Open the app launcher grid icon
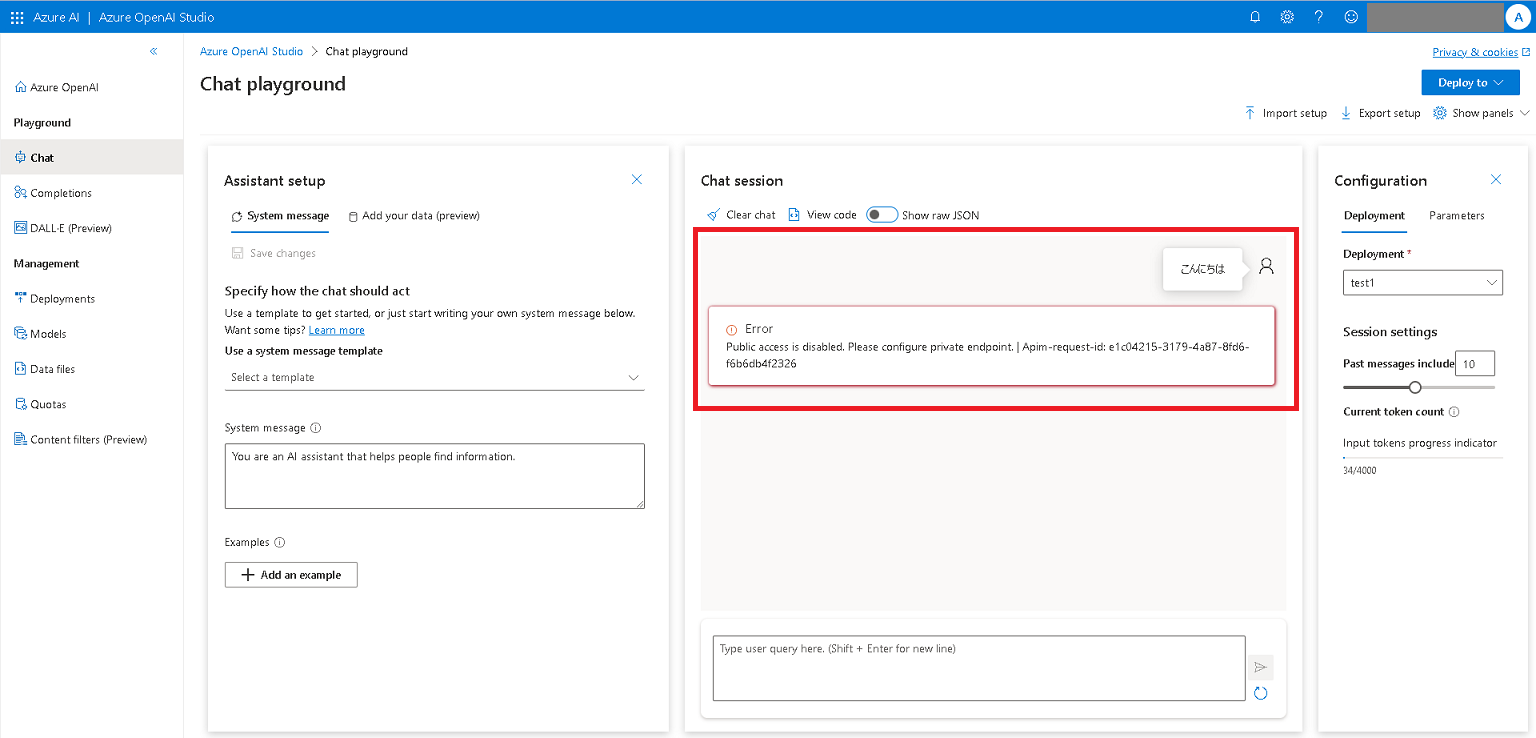Viewport: 1536px width, 738px height. 17,17
